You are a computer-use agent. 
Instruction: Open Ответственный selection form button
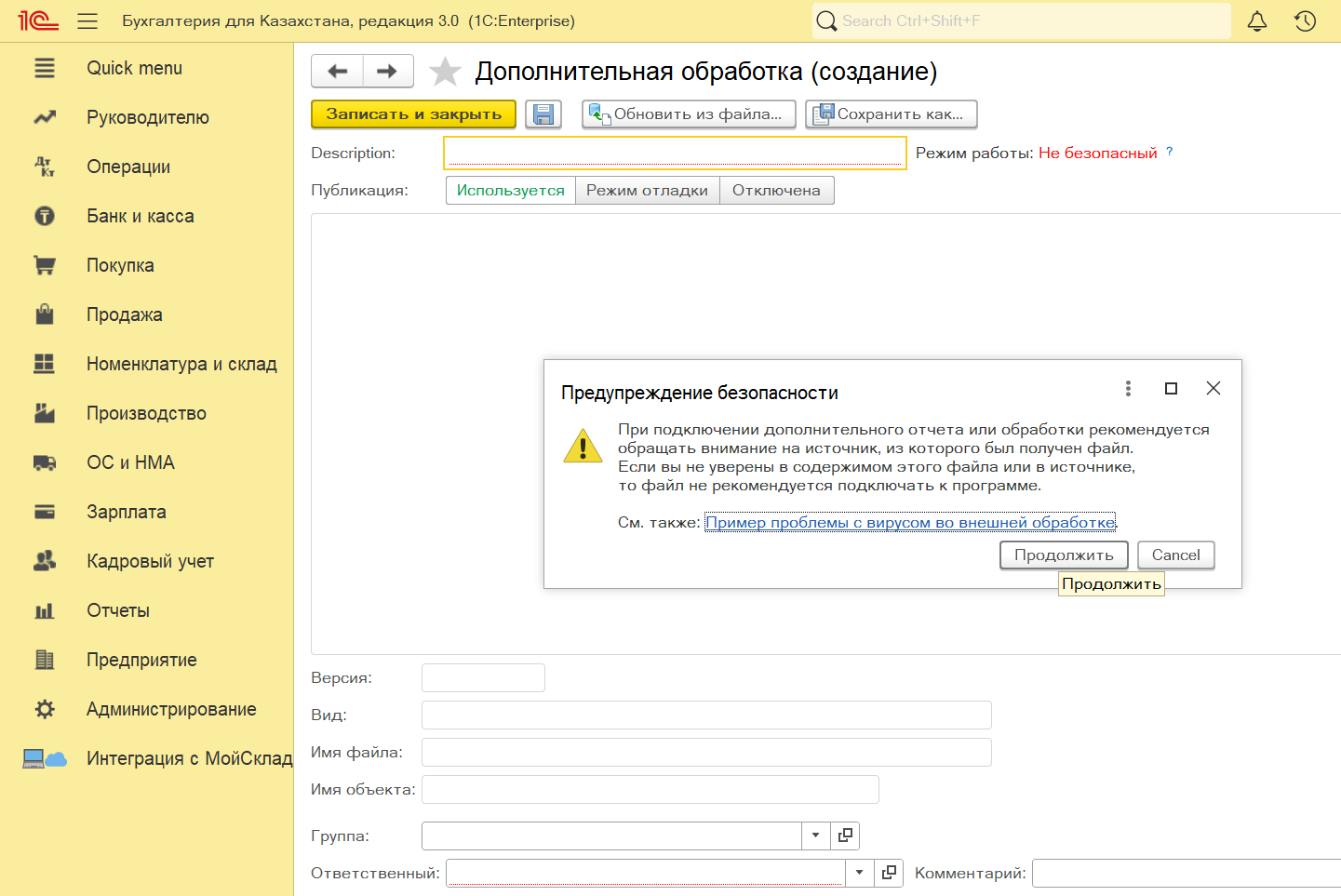click(x=889, y=873)
